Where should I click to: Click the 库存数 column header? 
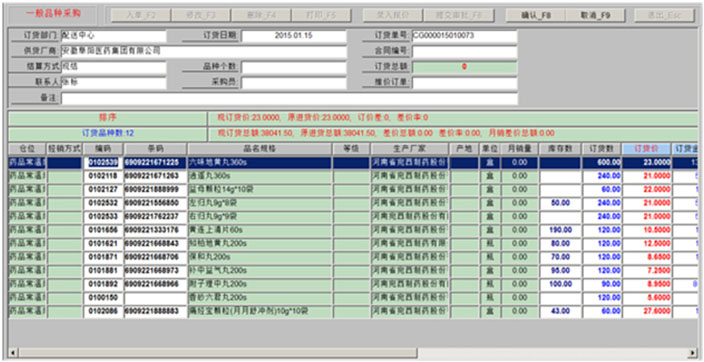pos(560,149)
